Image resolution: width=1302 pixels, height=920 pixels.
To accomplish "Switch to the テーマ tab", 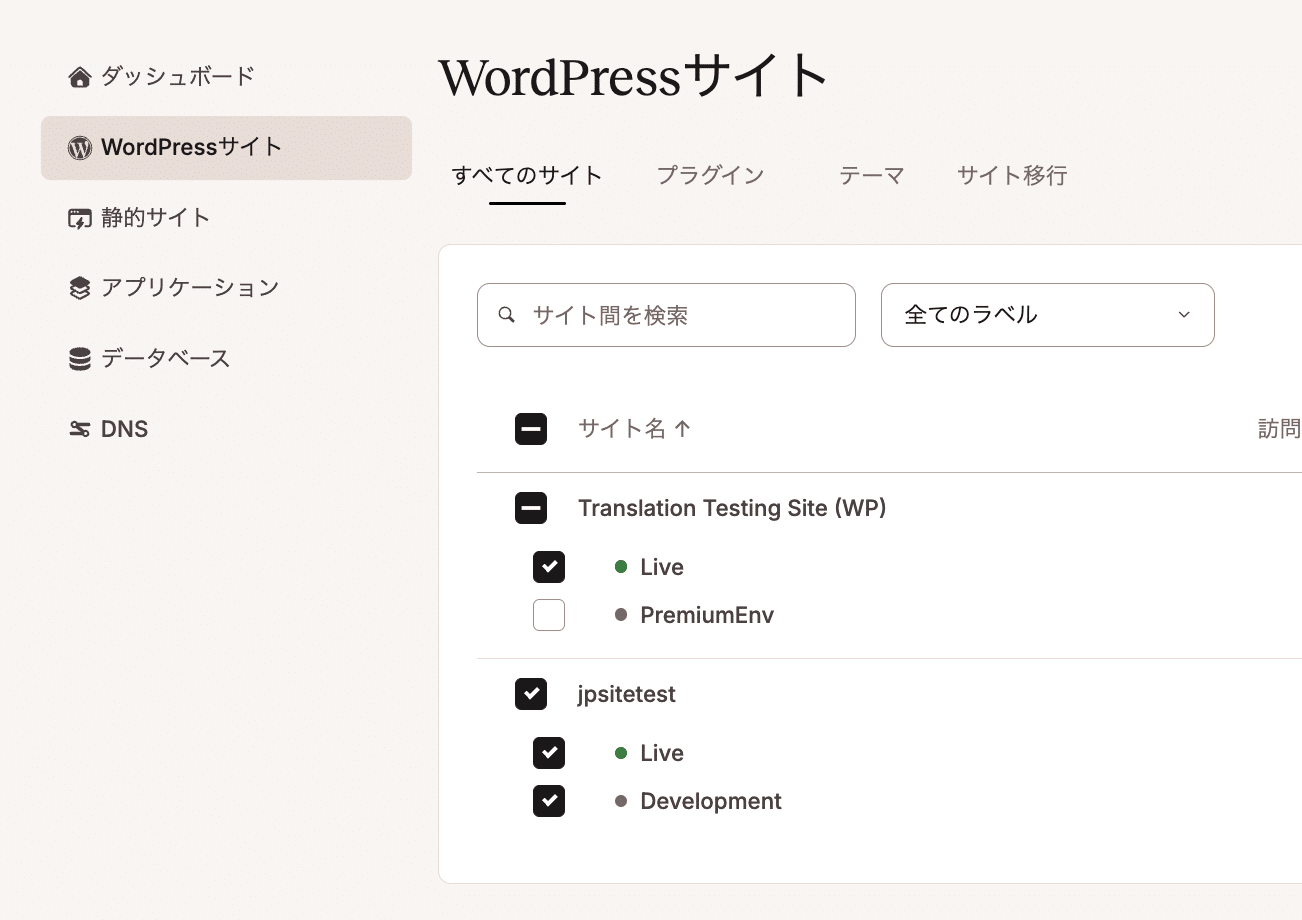I will [871, 176].
